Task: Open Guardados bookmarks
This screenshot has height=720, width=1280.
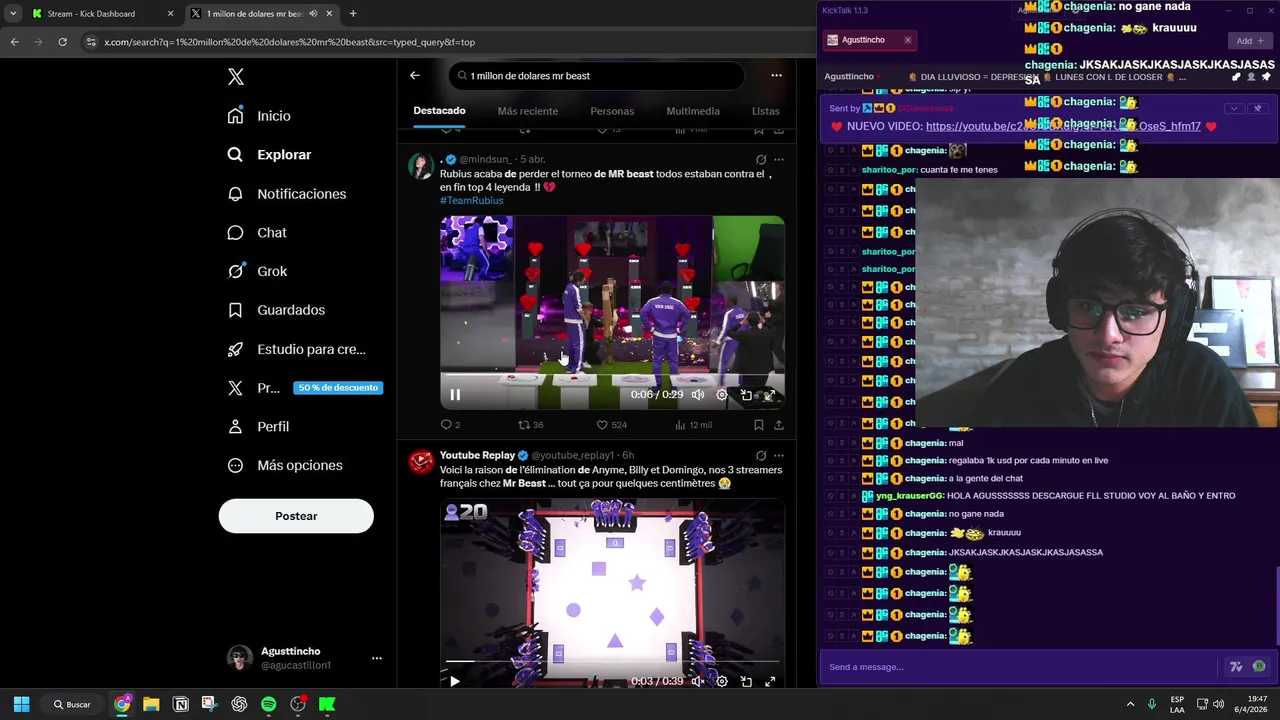Action: click(276, 310)
